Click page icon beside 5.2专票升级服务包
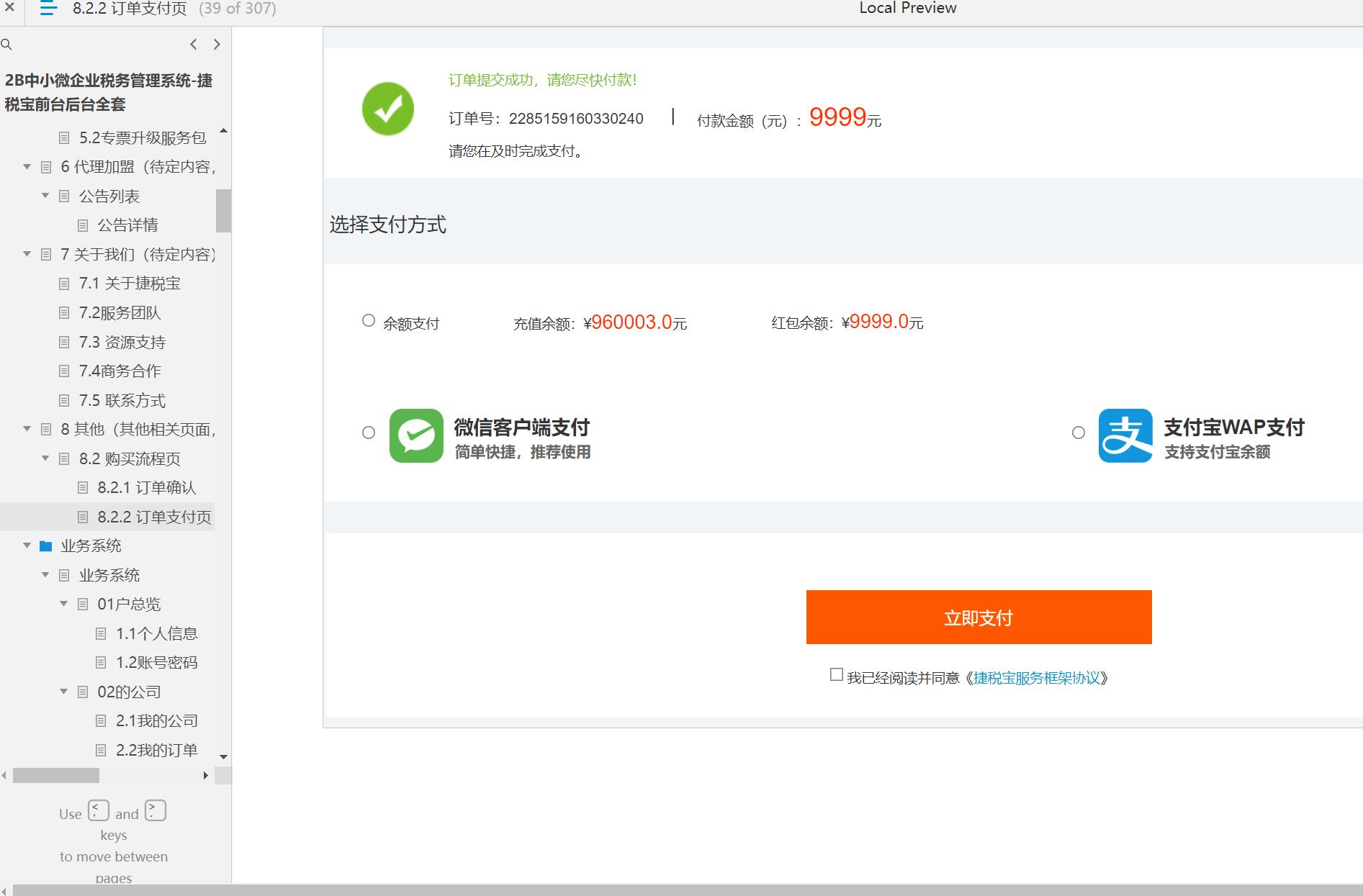 (x=64, y=137)
